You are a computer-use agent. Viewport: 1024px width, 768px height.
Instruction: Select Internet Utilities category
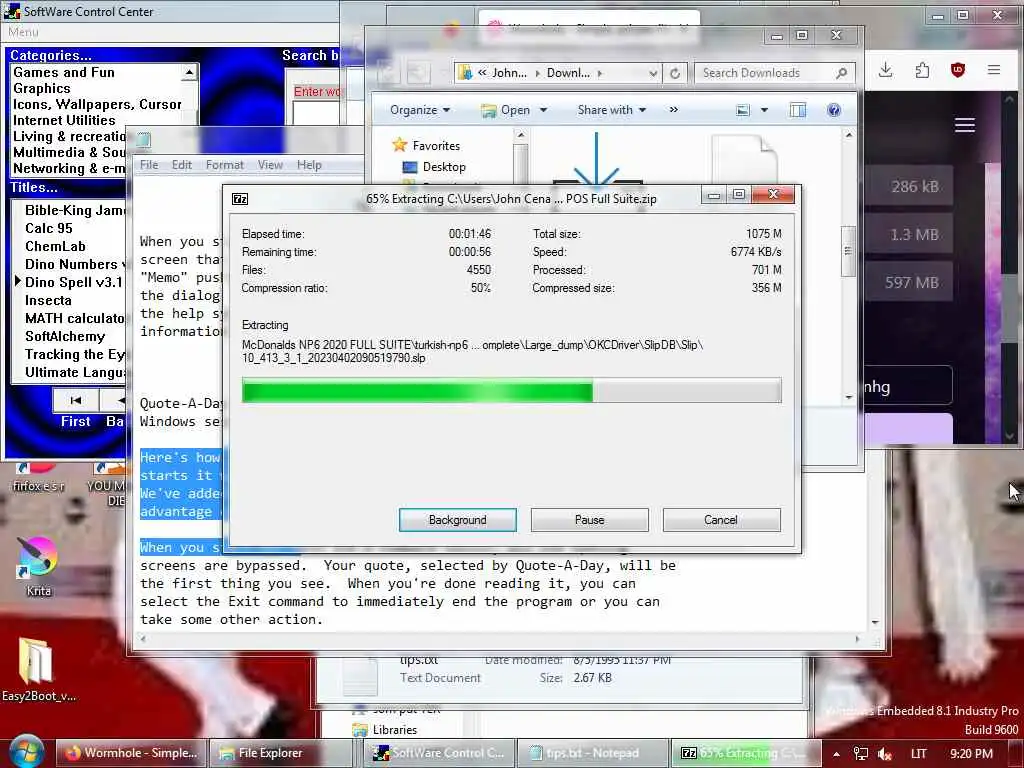(x=64, y=120)
